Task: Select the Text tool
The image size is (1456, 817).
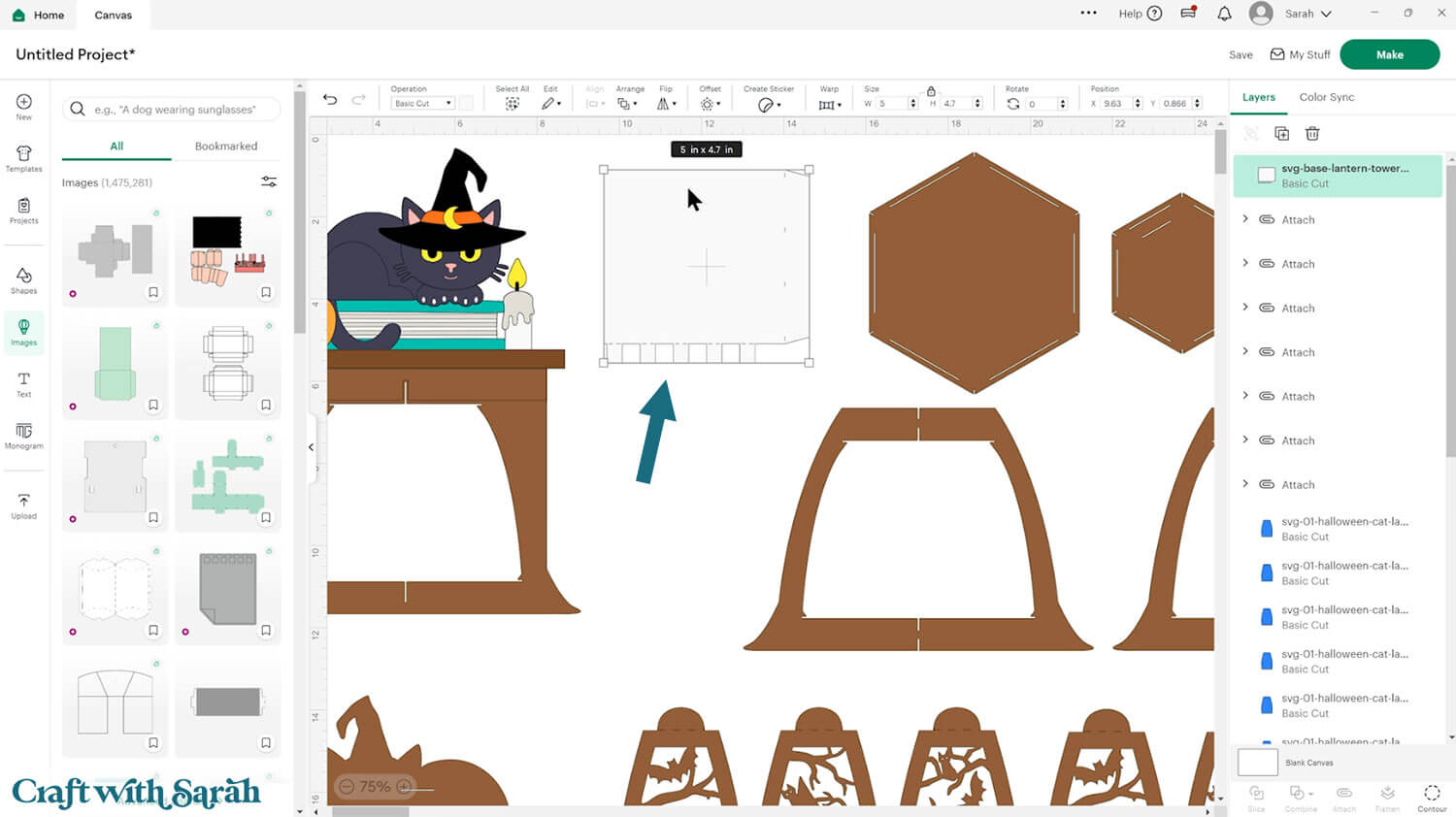Action: pos(24,384)
